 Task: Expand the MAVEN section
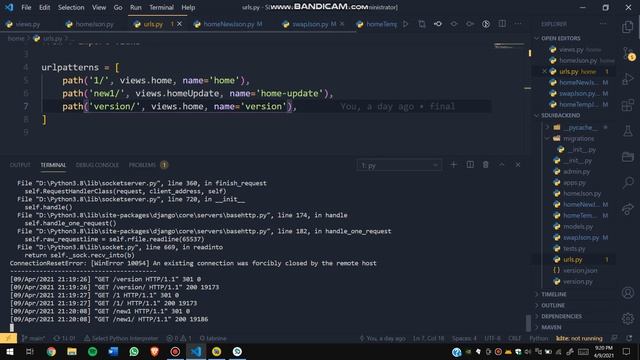[x=551, y=327]
